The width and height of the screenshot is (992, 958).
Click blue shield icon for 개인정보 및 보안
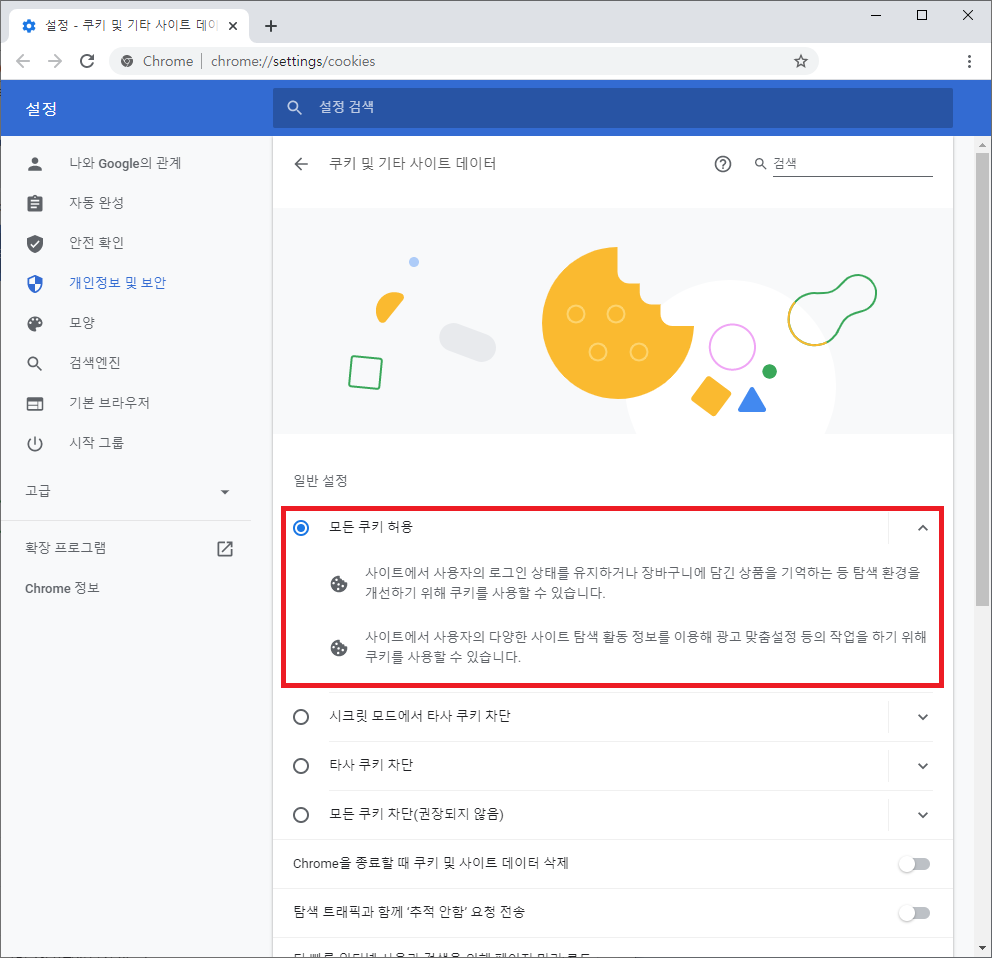click(35, 283)
